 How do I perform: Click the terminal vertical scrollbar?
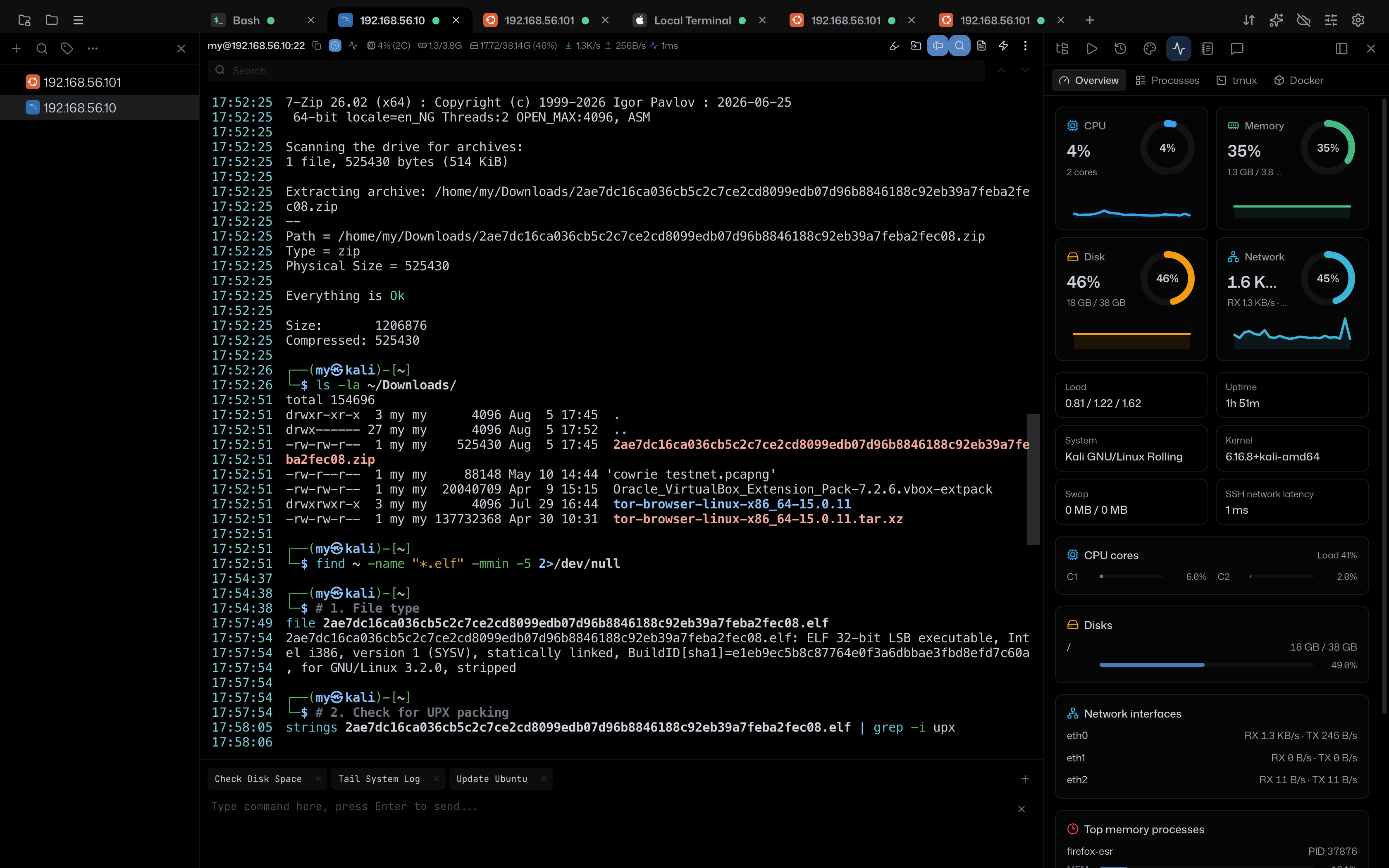1033,479
